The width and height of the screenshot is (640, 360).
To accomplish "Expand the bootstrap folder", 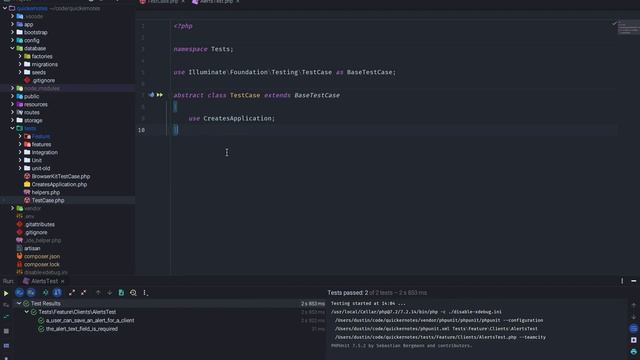I will [x=12, y=32].
